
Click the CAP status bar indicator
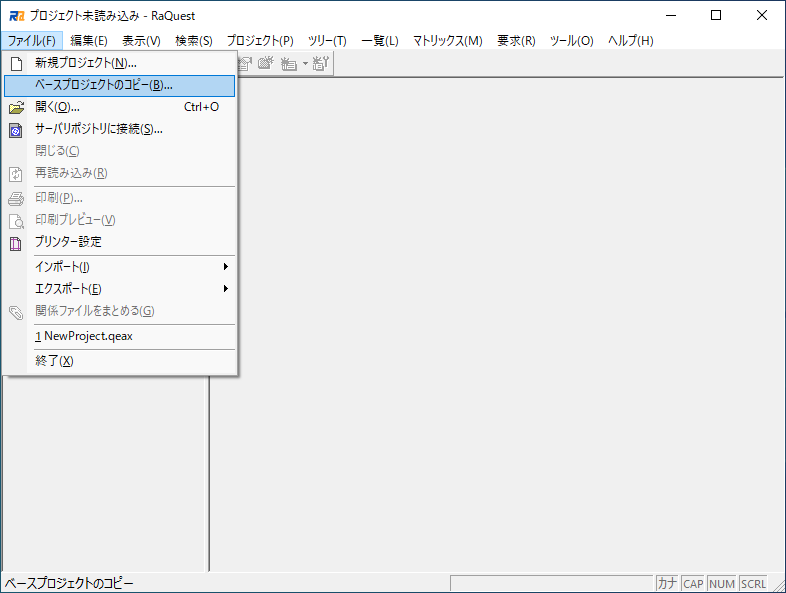[693, 583]
